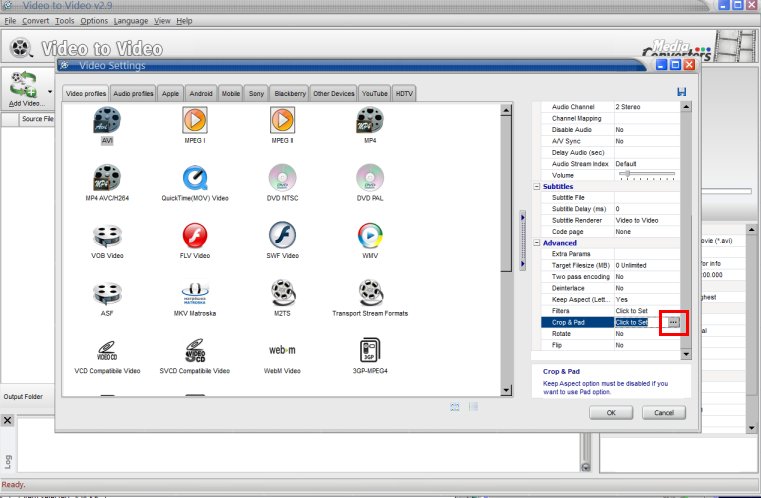
Task: Open the YouTube profiles tab
Action: (x=374, y=93)
